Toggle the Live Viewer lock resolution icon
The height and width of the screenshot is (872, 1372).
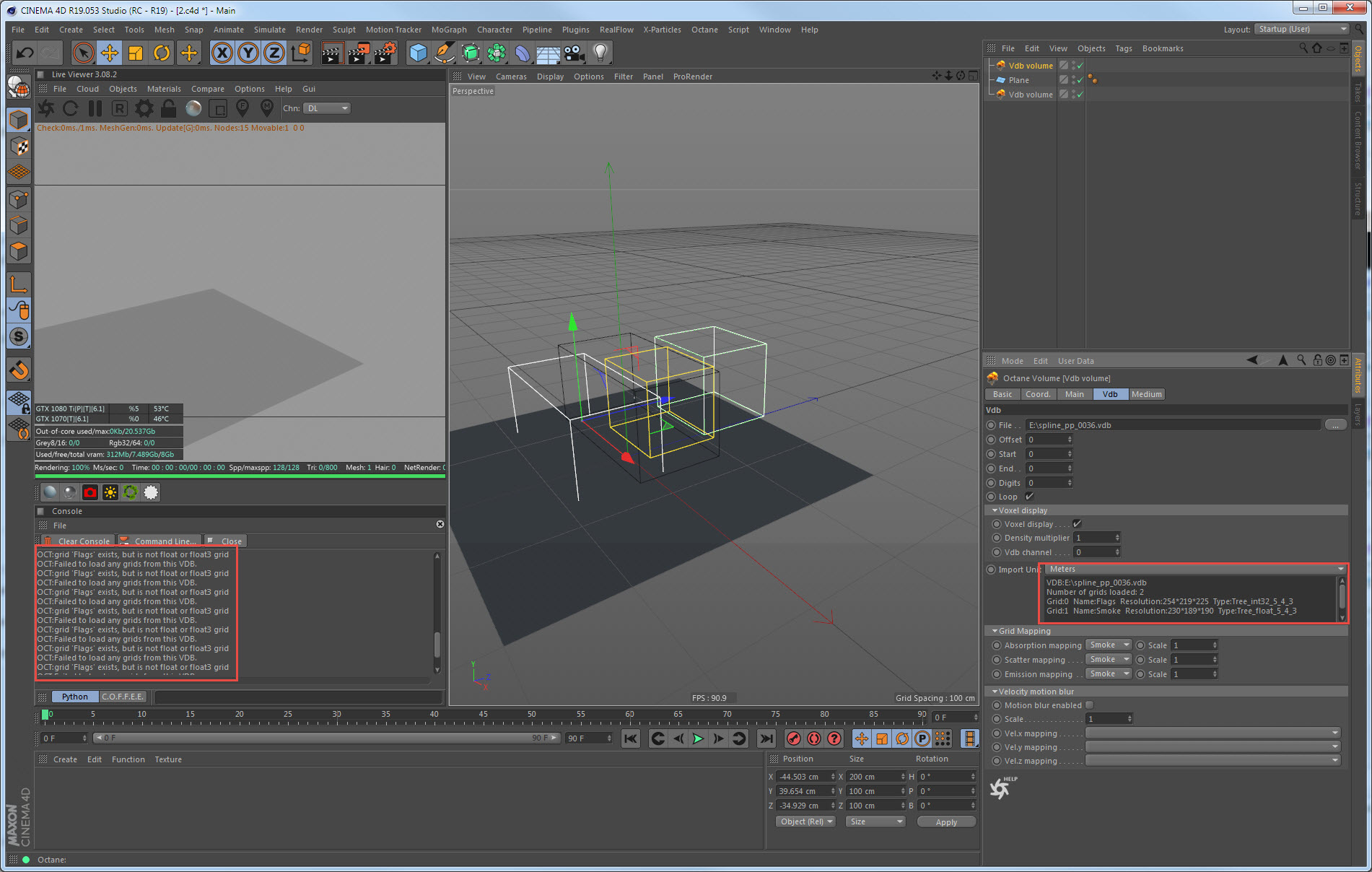pyautogui.click(x=169, y=108)
